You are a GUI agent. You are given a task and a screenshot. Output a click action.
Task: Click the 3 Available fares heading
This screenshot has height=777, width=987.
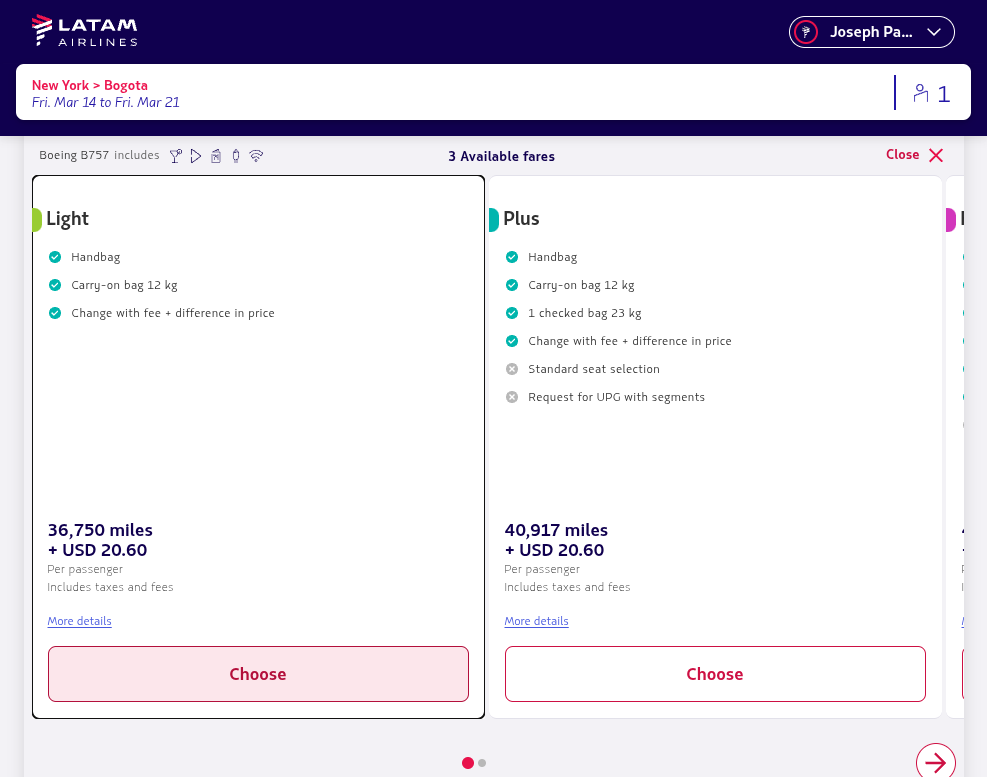coord(502,156)
